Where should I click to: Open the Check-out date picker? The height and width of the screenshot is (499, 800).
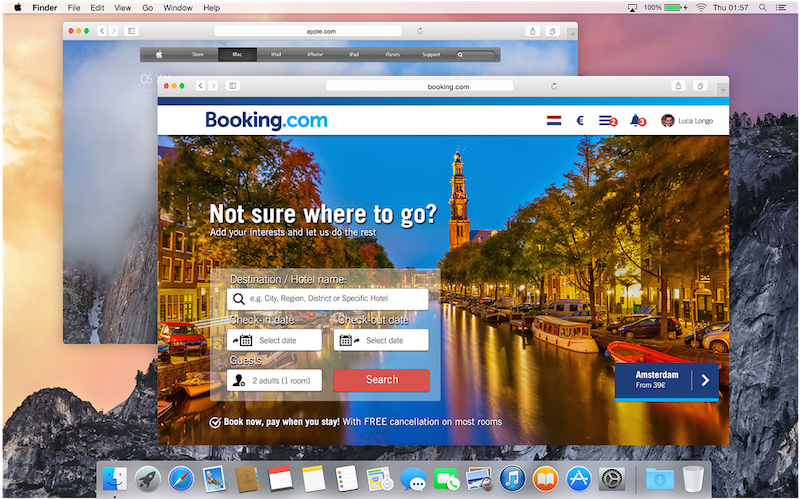pos(382,340)
